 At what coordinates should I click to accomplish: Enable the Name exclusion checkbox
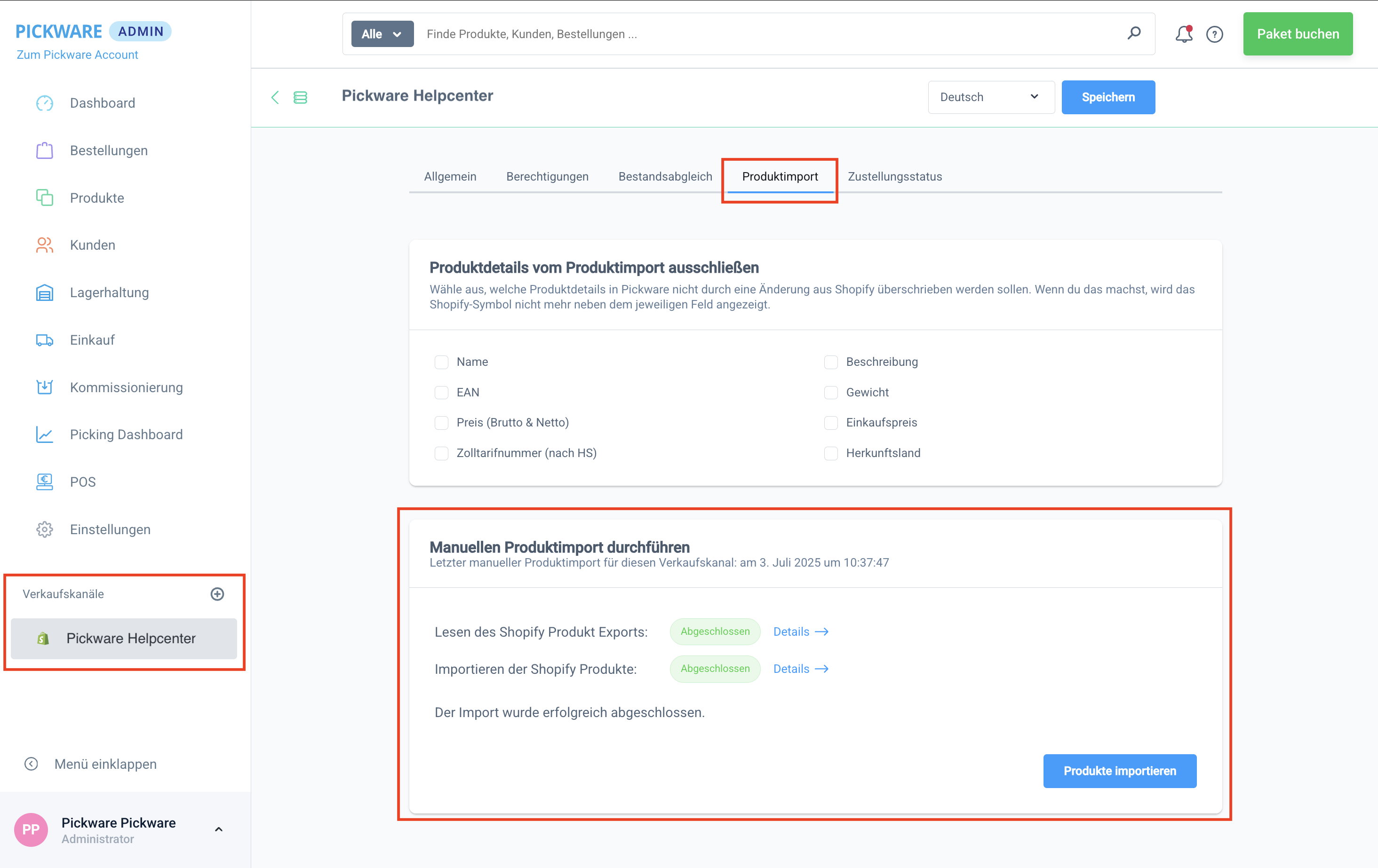pos(441,362)
